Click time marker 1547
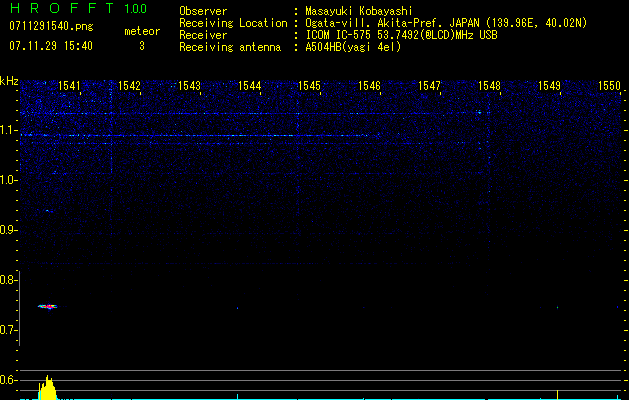Image resolution: width=629 pixels, height=400 pixels. (429, 85)
